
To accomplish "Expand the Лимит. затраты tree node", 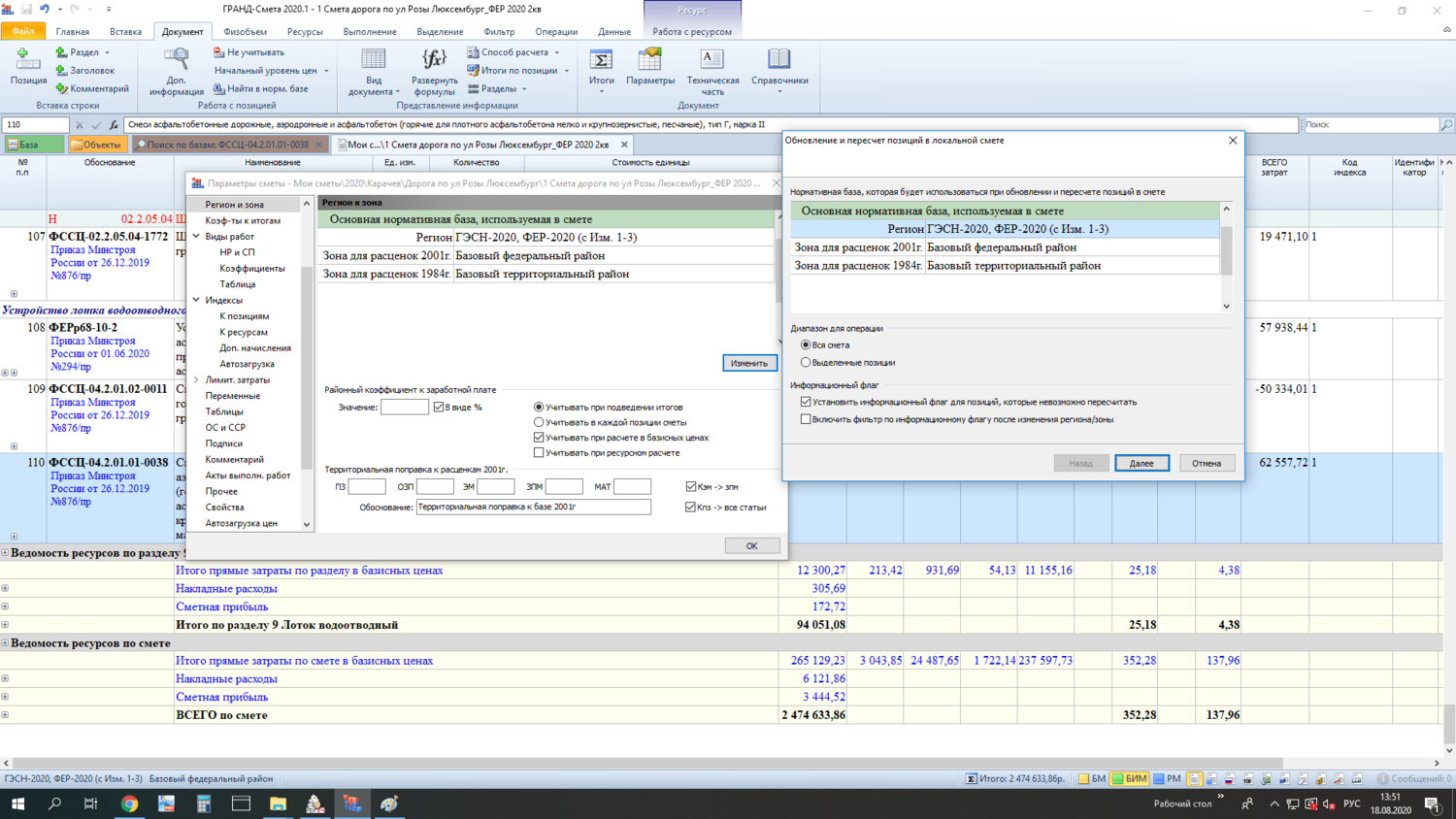I will [x=196, y=380].
